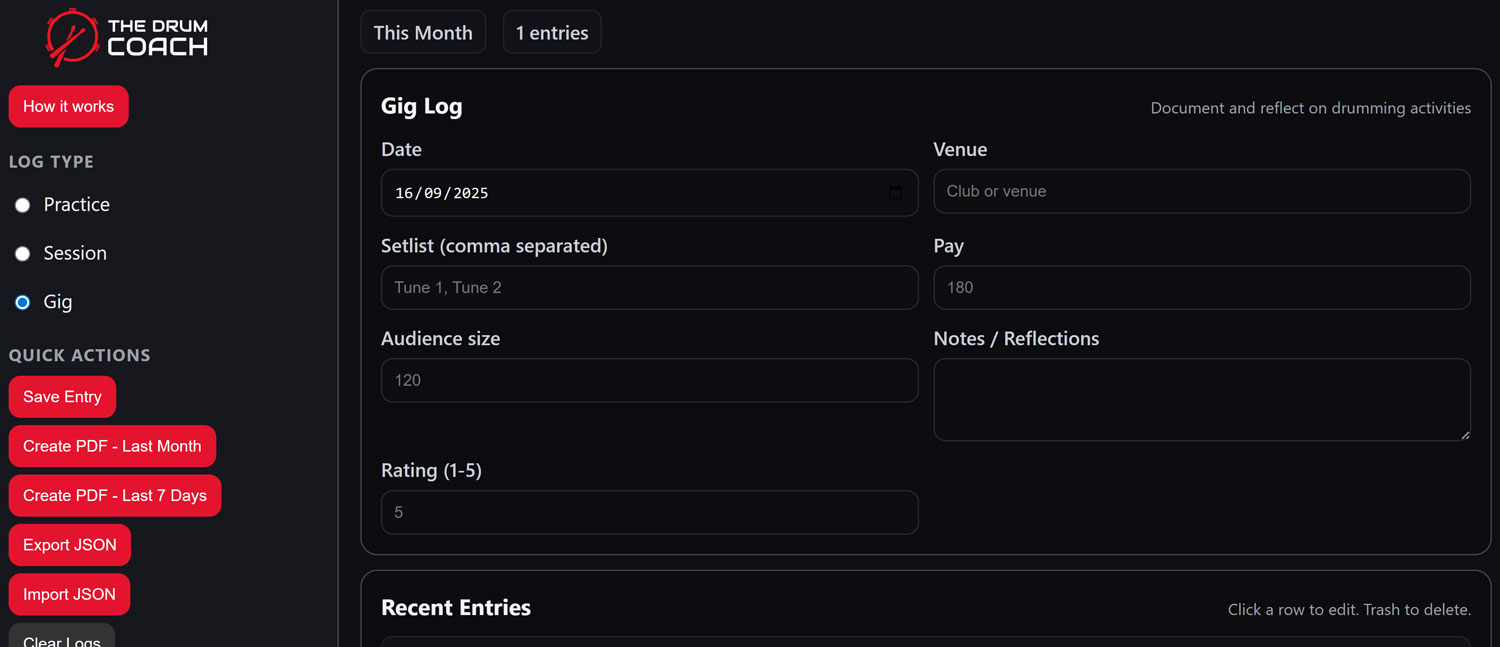This screenshot has width=1500, height=647.
Task: Click the Clear Logs button
Action: pyautogui.click(x=62, y=638)
